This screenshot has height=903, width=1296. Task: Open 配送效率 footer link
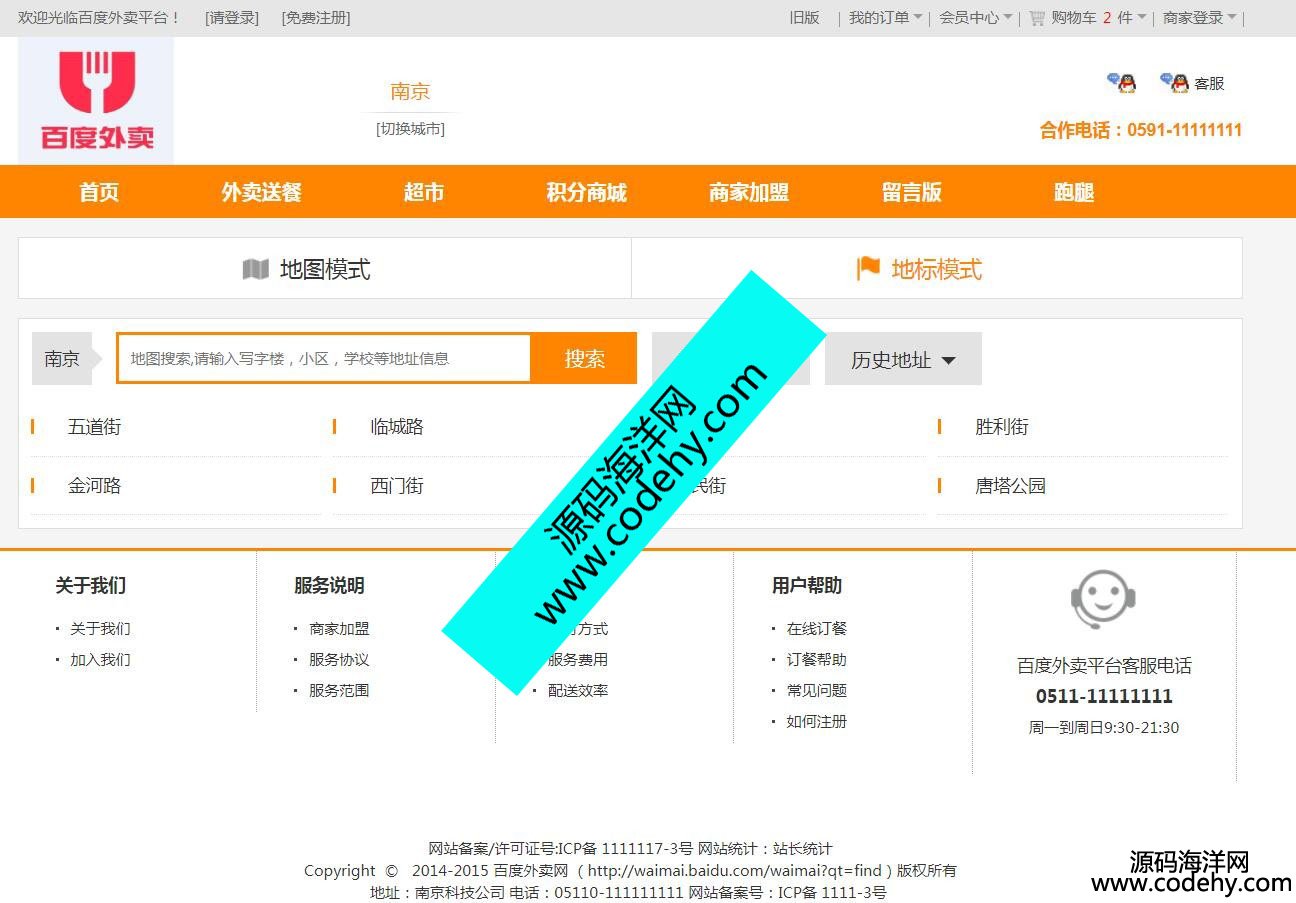point(578,691)
